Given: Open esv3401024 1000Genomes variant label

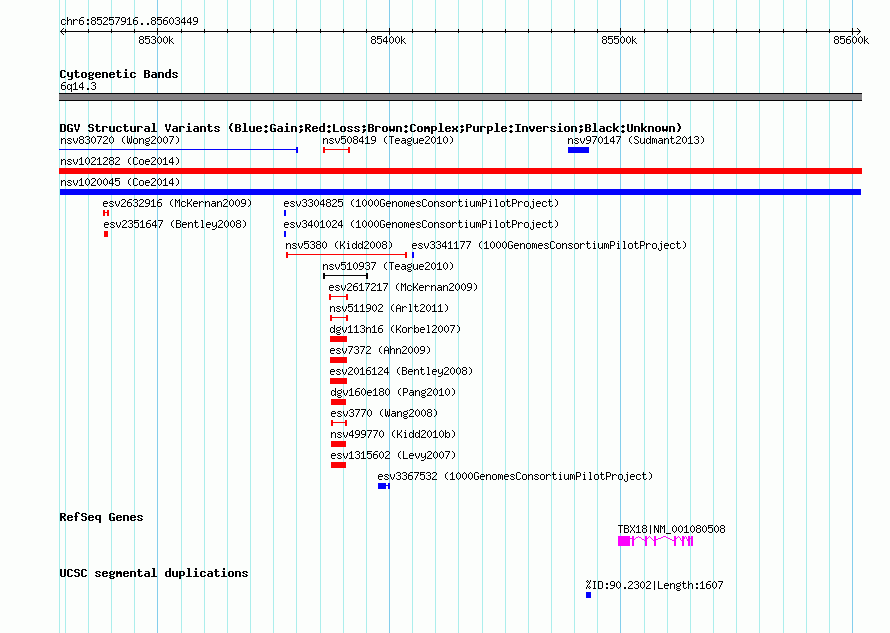Looking at the screenshot, I should pos(421,224).
